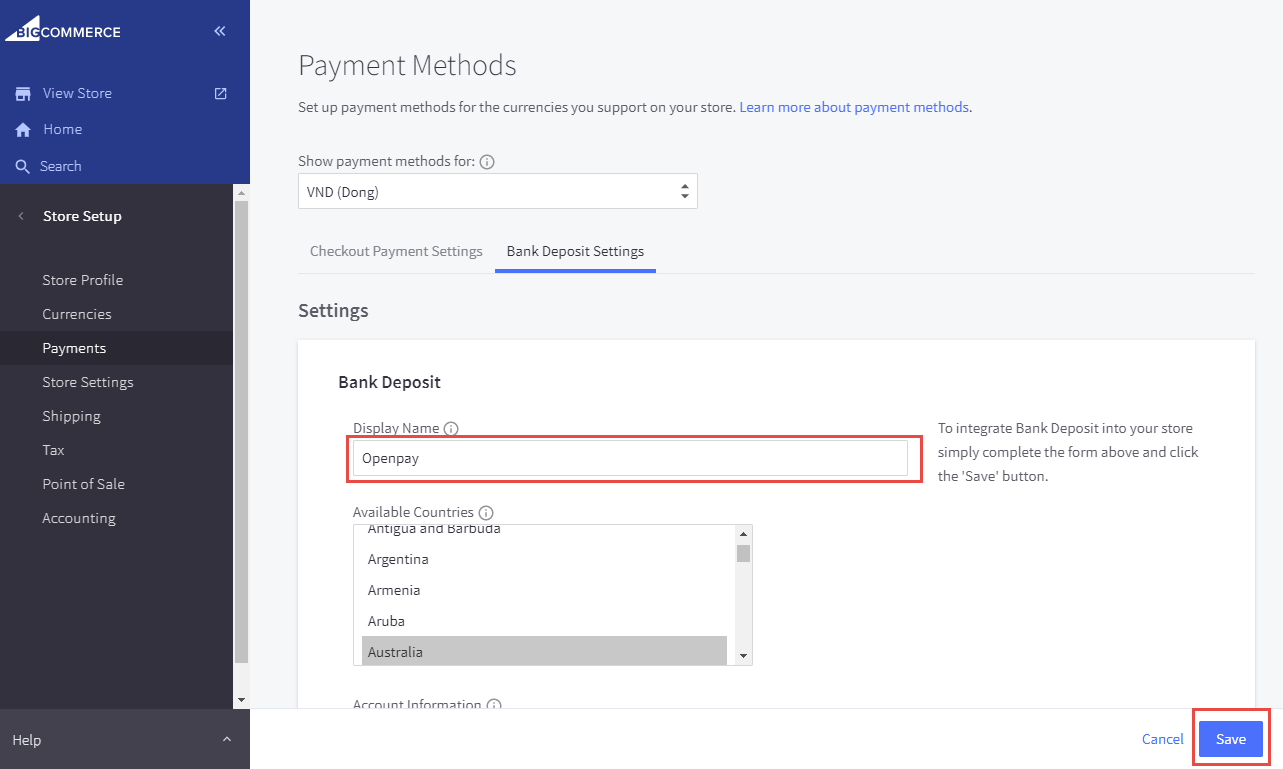Click the countries list scrollbar thumb
Screen dimensions: 1283x769
pyautogui.click(x=743, y=554)
